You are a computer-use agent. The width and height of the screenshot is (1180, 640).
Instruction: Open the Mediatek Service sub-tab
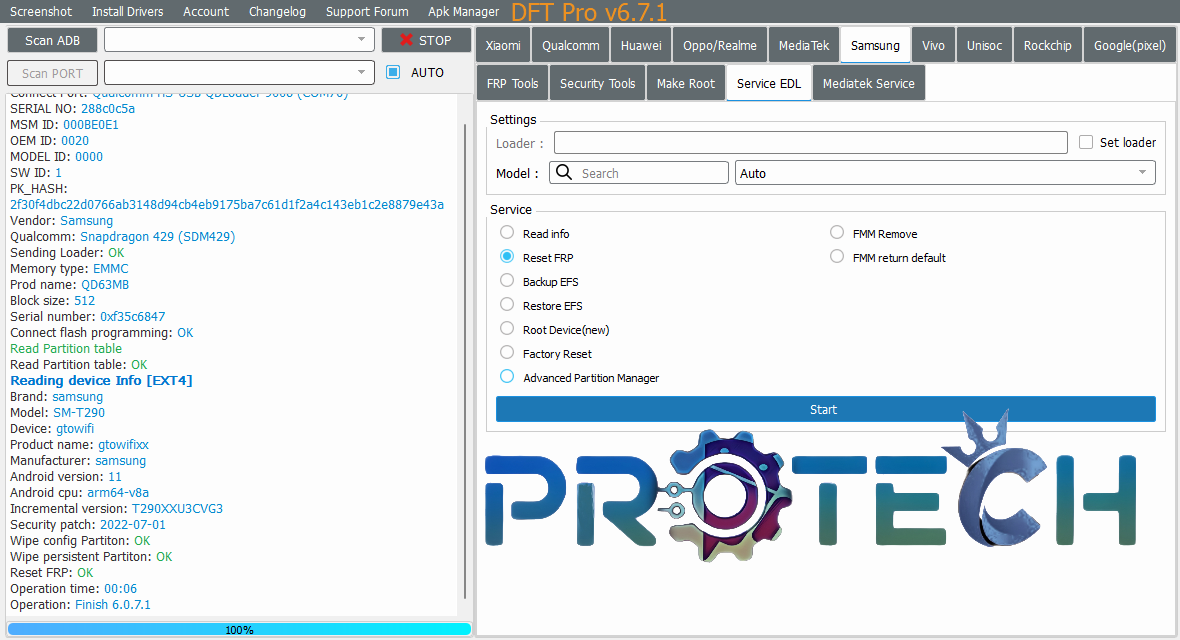868,83
